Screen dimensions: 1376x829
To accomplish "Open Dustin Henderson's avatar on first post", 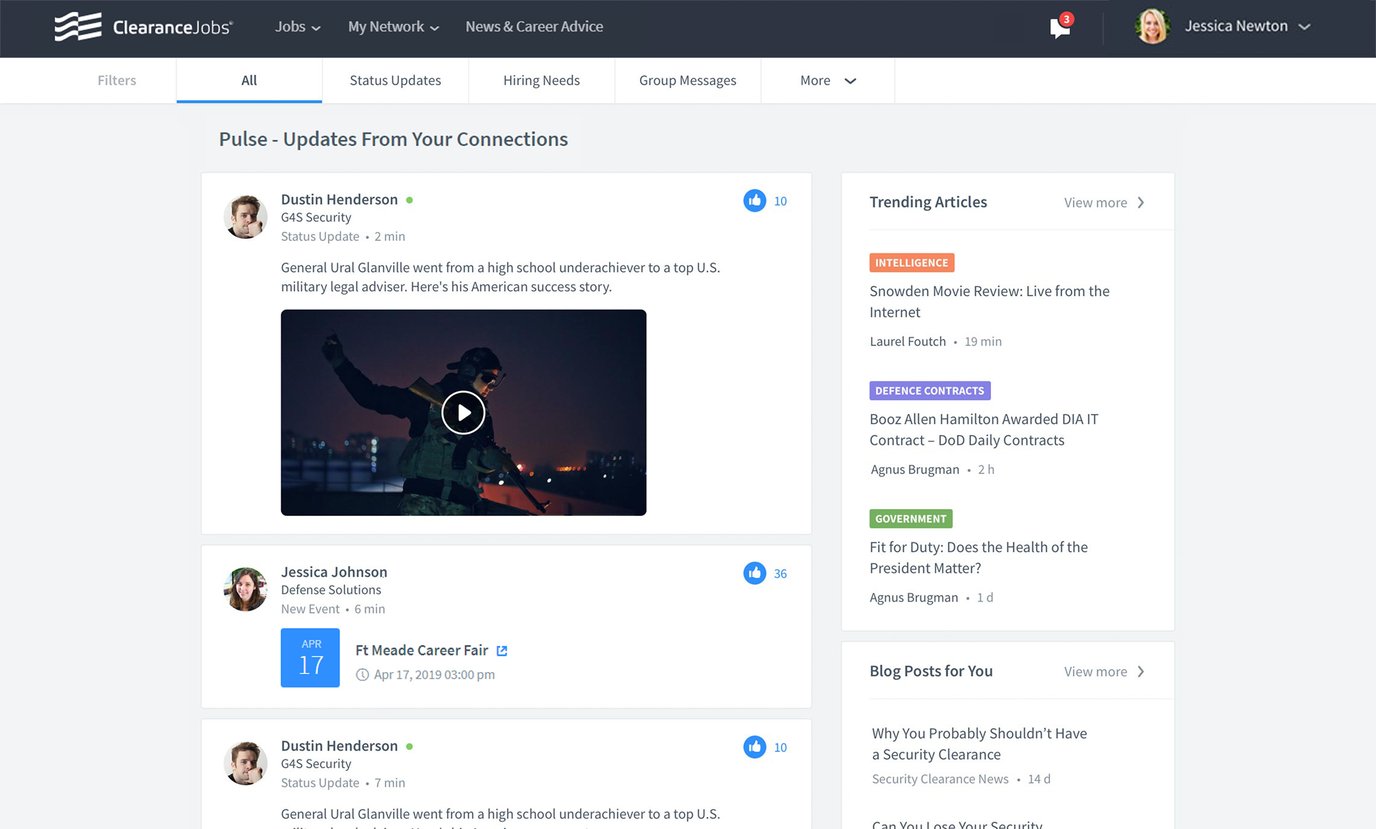I will [245, 217].
